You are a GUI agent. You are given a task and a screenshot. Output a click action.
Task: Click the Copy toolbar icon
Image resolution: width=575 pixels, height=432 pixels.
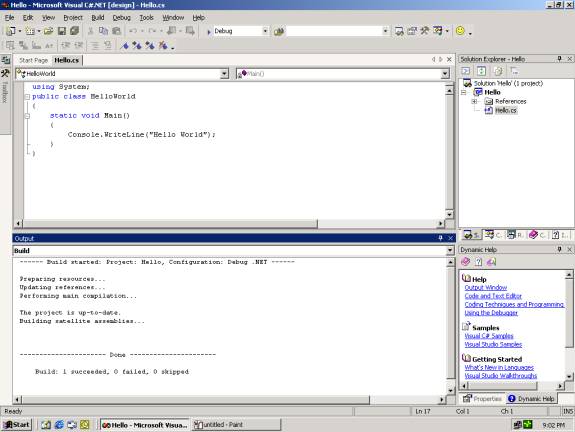click(x=103, y=31)
